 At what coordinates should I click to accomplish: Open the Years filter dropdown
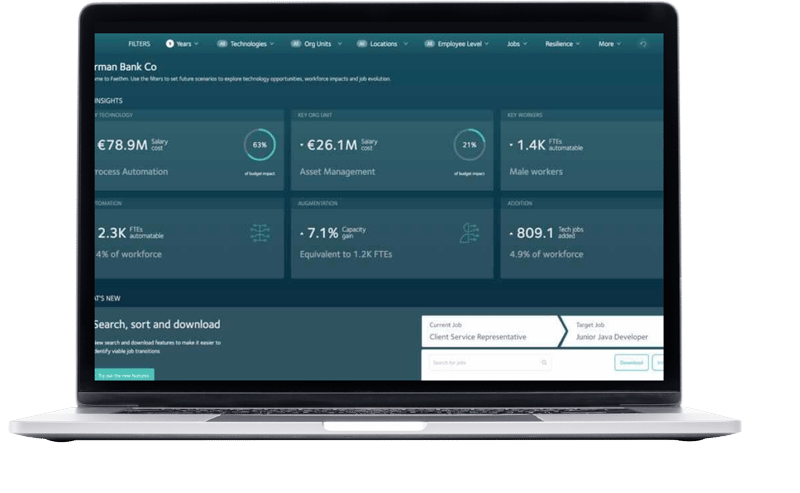point(182,44)
